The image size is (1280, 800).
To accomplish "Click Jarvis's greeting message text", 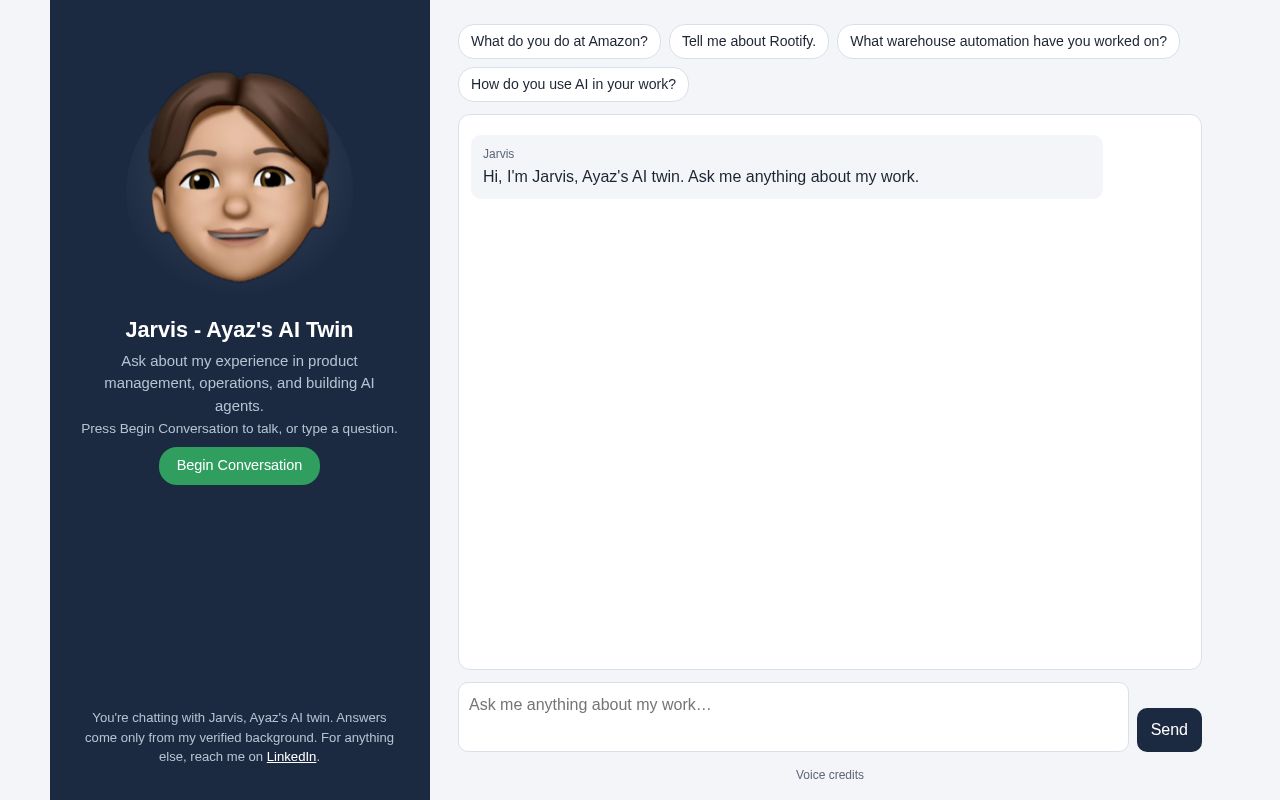I will coord(701,177).
